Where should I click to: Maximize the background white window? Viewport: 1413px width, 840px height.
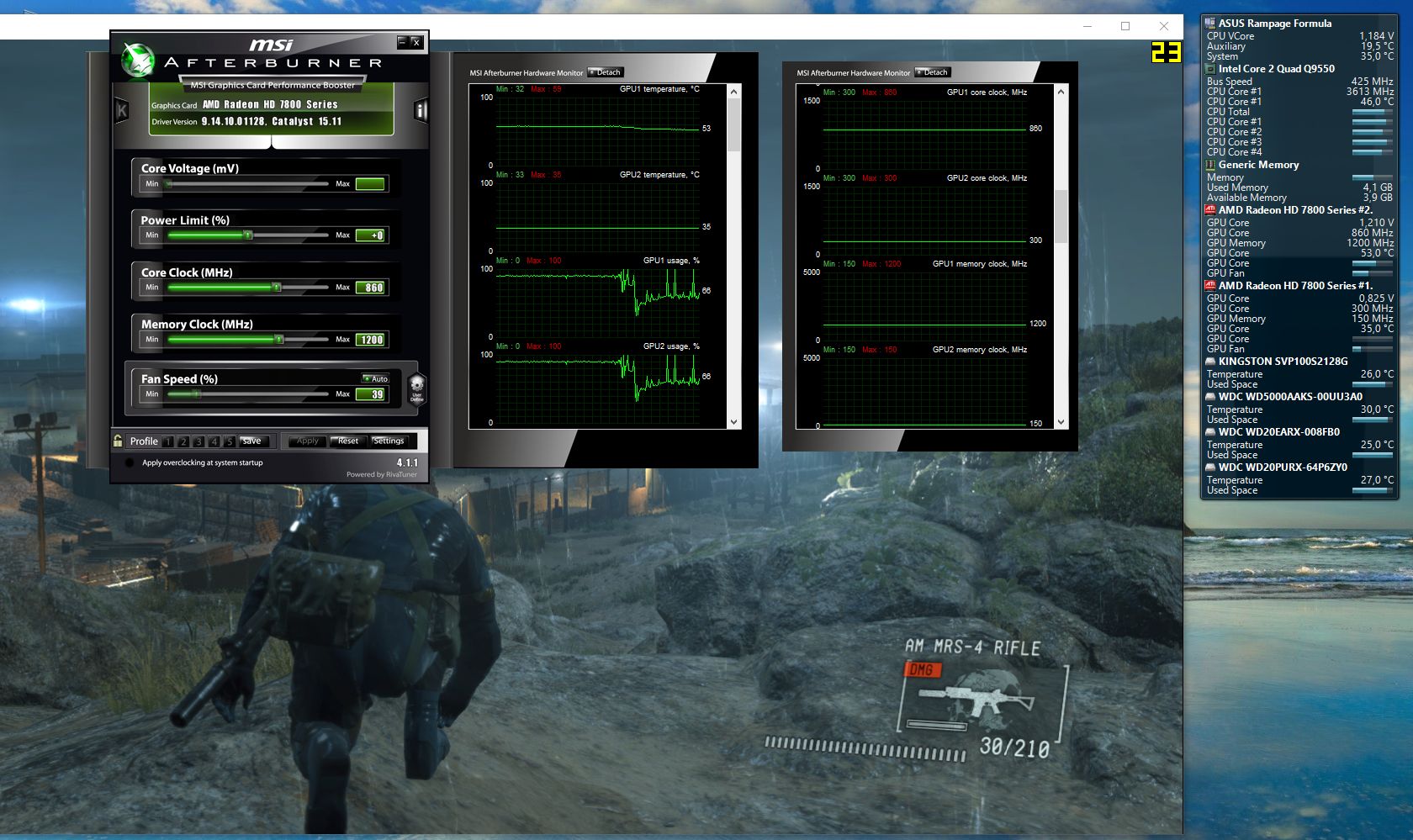coord(1125,26)
